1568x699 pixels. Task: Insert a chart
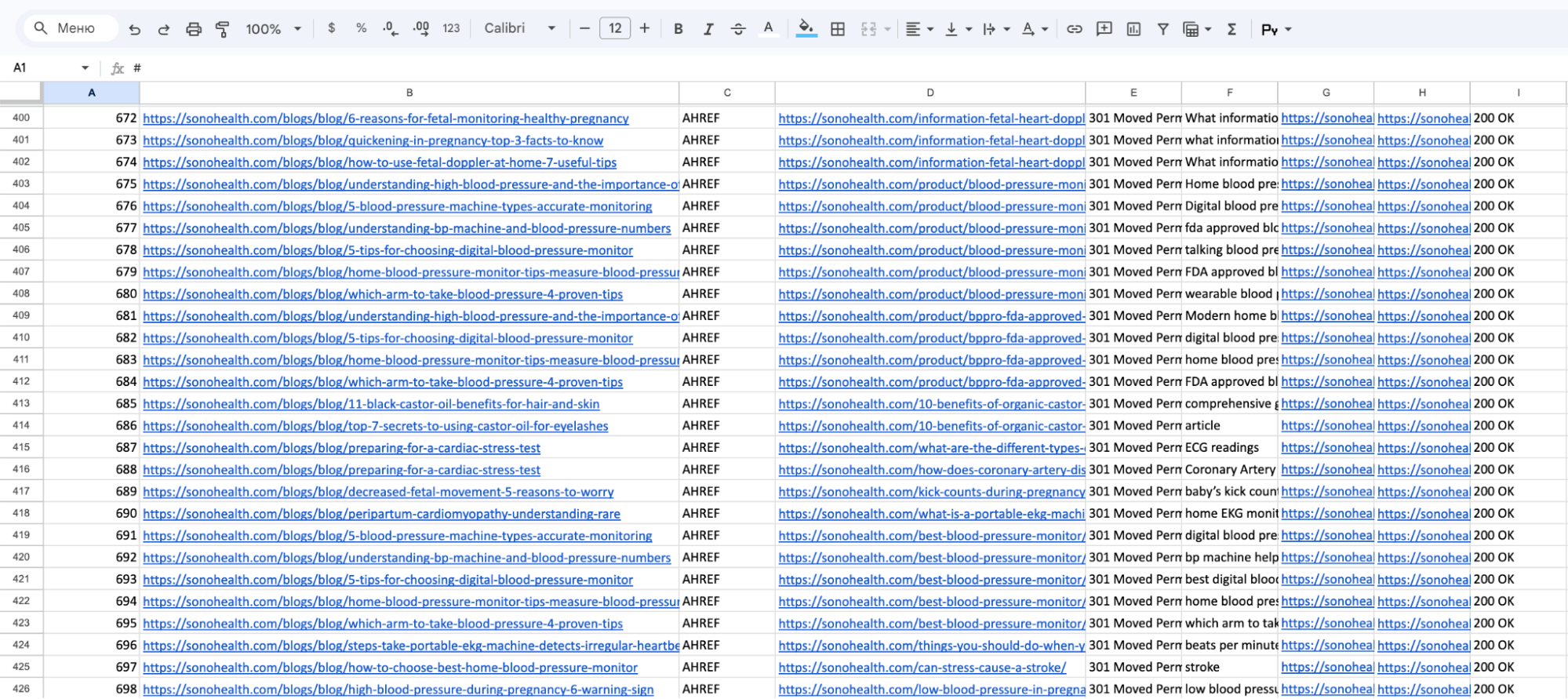point(1133,29)
